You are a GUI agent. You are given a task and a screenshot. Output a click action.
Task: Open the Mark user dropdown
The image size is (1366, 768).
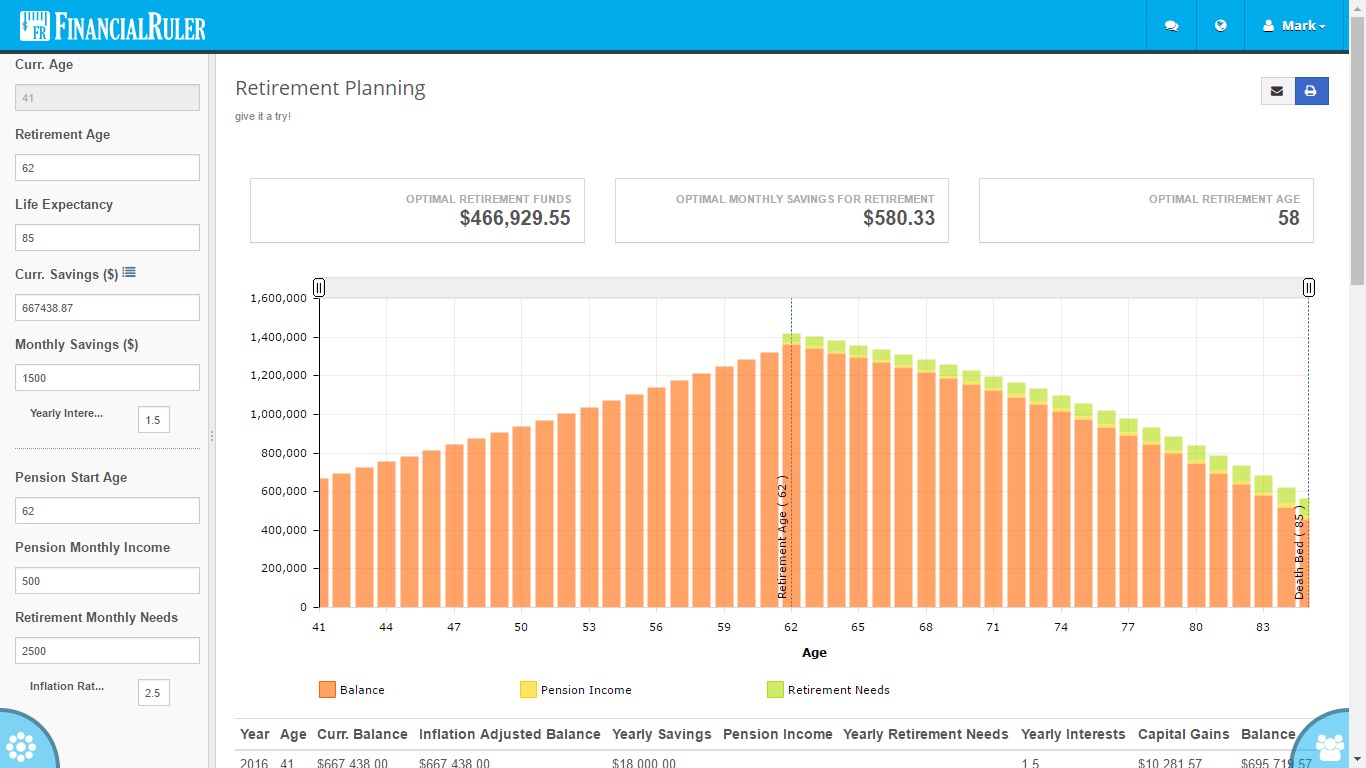pos(1294,26)
